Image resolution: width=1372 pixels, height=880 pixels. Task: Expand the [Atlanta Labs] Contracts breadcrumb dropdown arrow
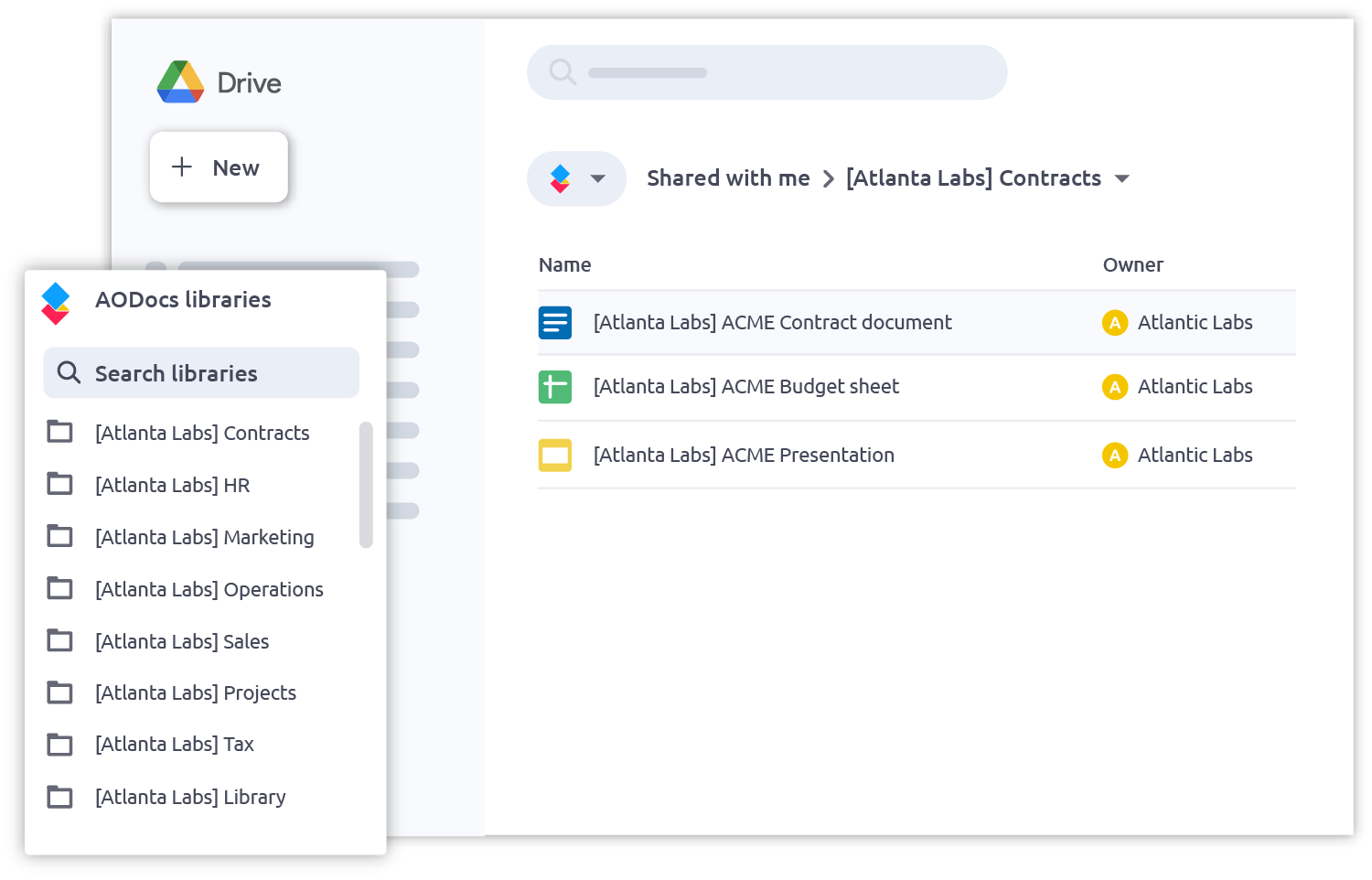point(1122,178)
